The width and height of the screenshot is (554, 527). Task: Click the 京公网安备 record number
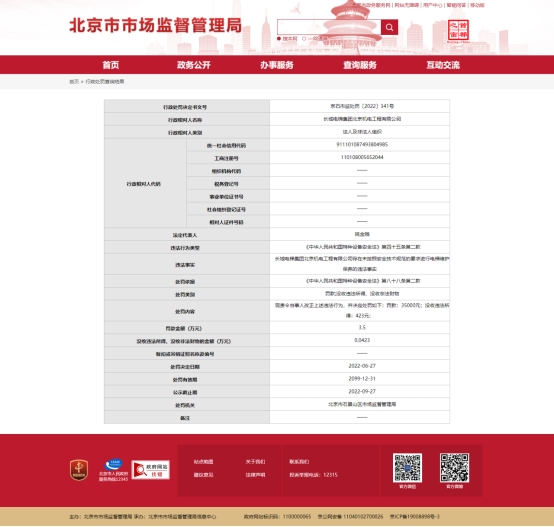coord(350,516)
